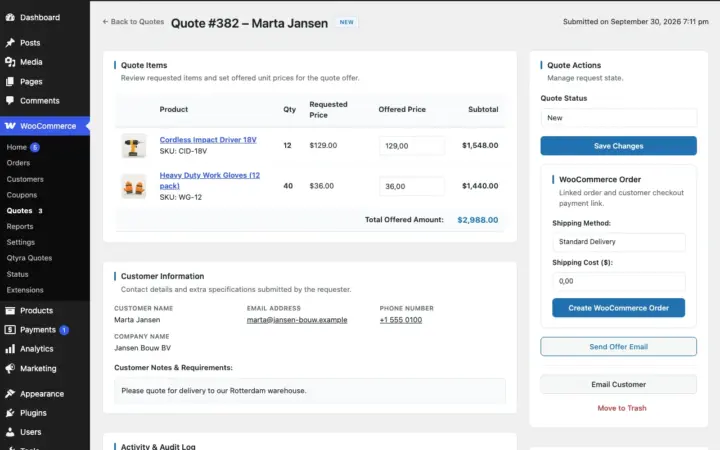Click the Save Changes button
This screenshot has height=450, width=720.
[x=618, y=146]
